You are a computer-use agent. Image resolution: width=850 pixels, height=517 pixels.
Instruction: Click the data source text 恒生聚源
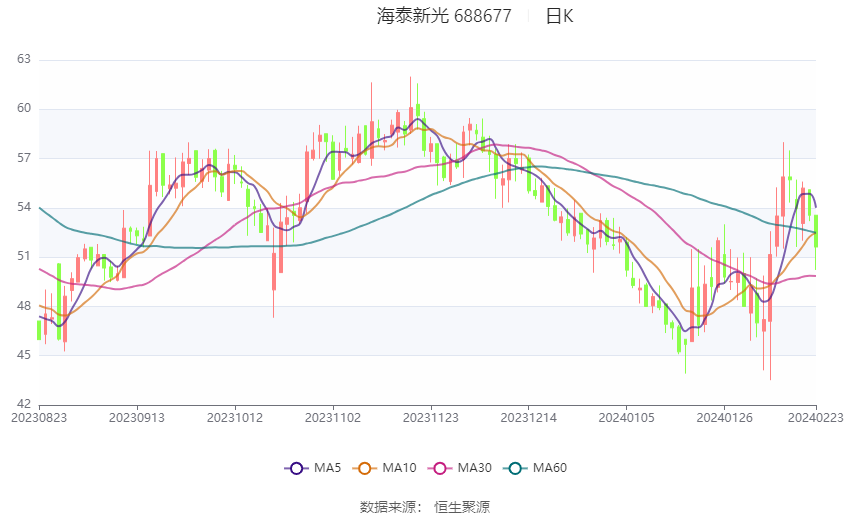tap(462, 507)
